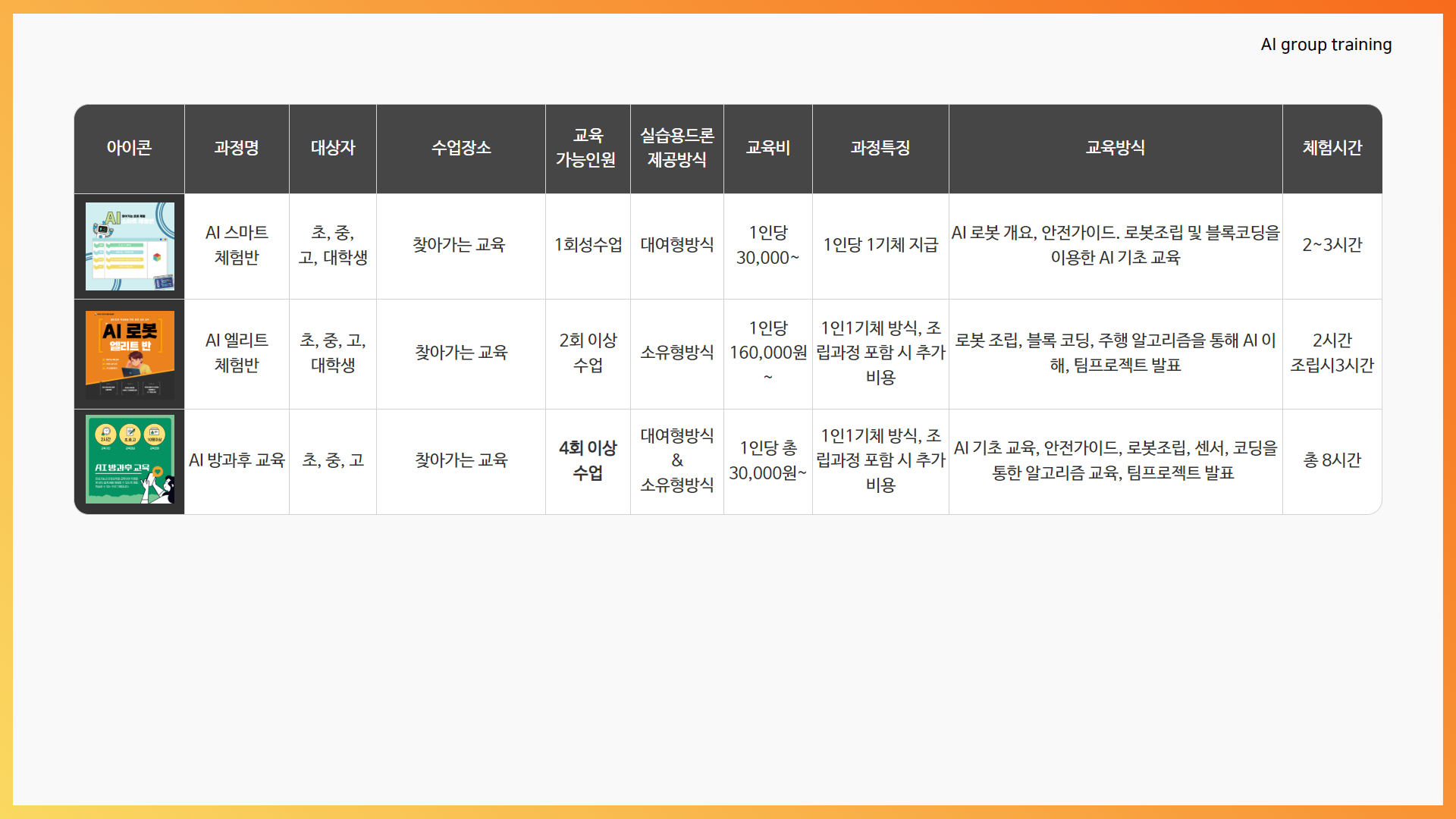Click the 'AI 엘리트 체험반' course name cell
The height and width of the screenshot is (819, 1456).
237,353
